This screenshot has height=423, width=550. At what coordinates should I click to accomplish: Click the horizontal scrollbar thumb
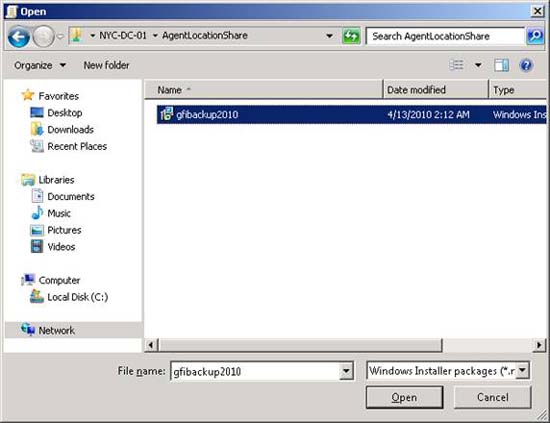[x=300, y=345]
